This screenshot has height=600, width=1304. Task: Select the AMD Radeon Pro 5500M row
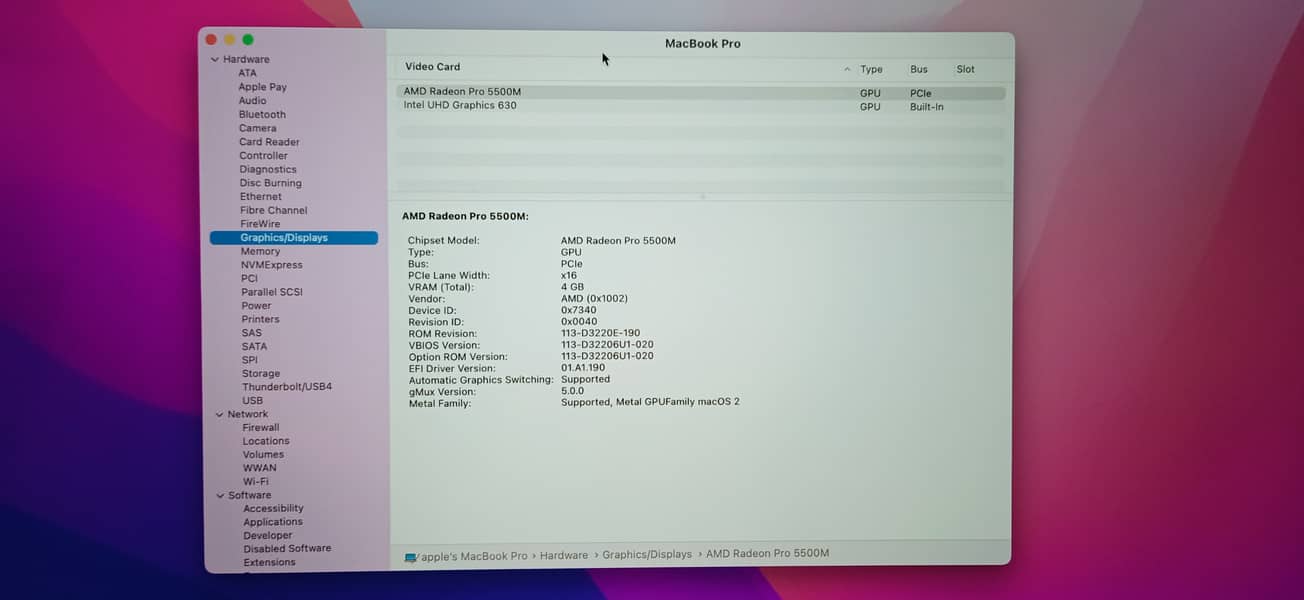click(462, 92)
